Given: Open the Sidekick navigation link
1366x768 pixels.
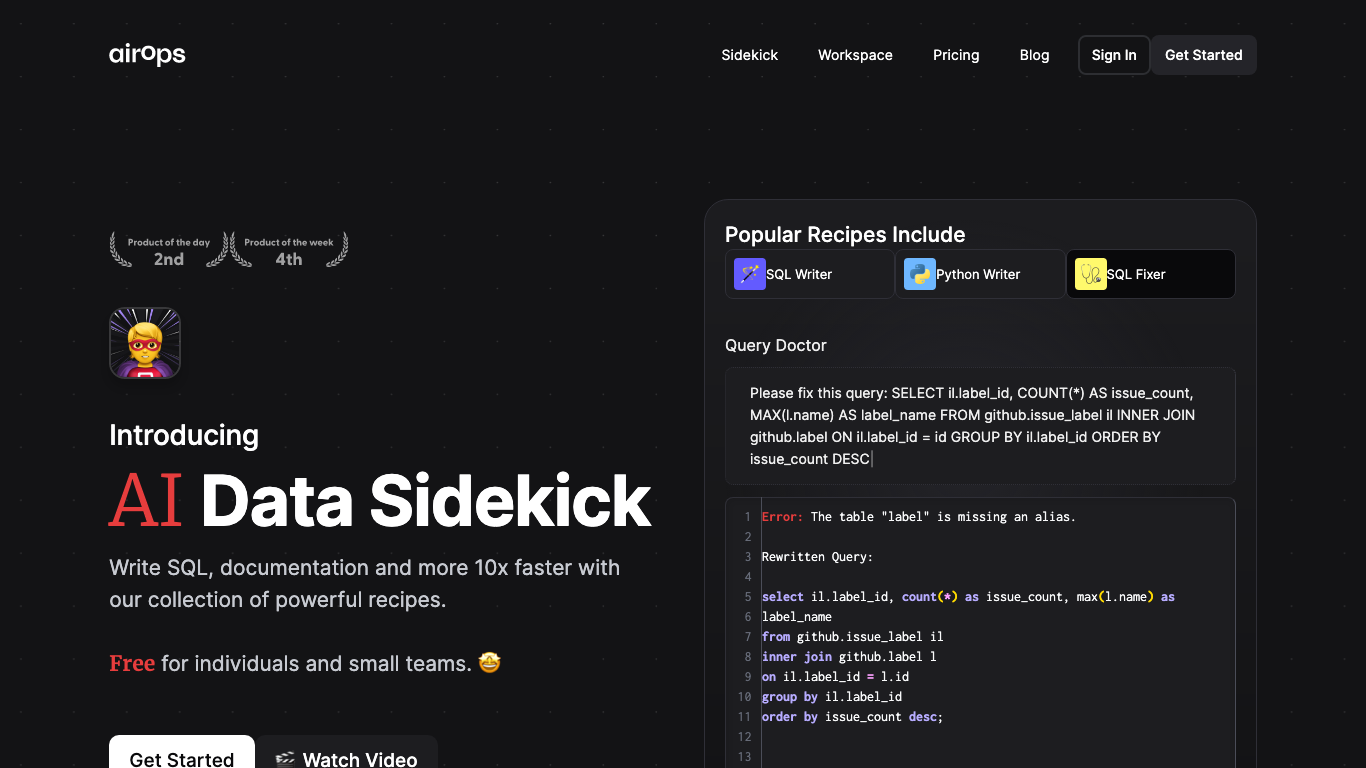Looking at the screenshot, I should tap(749, 55).
